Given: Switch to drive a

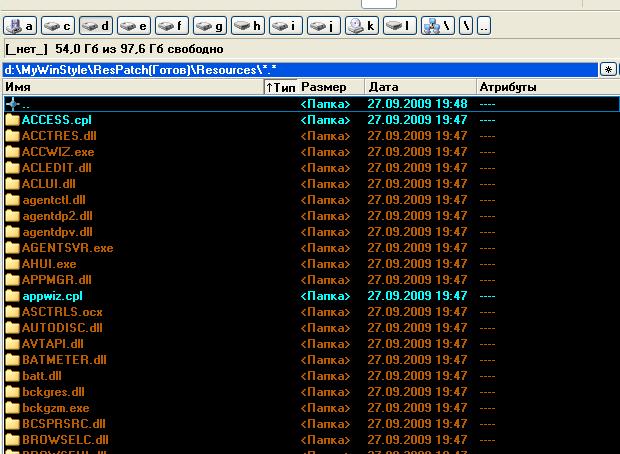Looking at the screenshot, I should 20,26.
